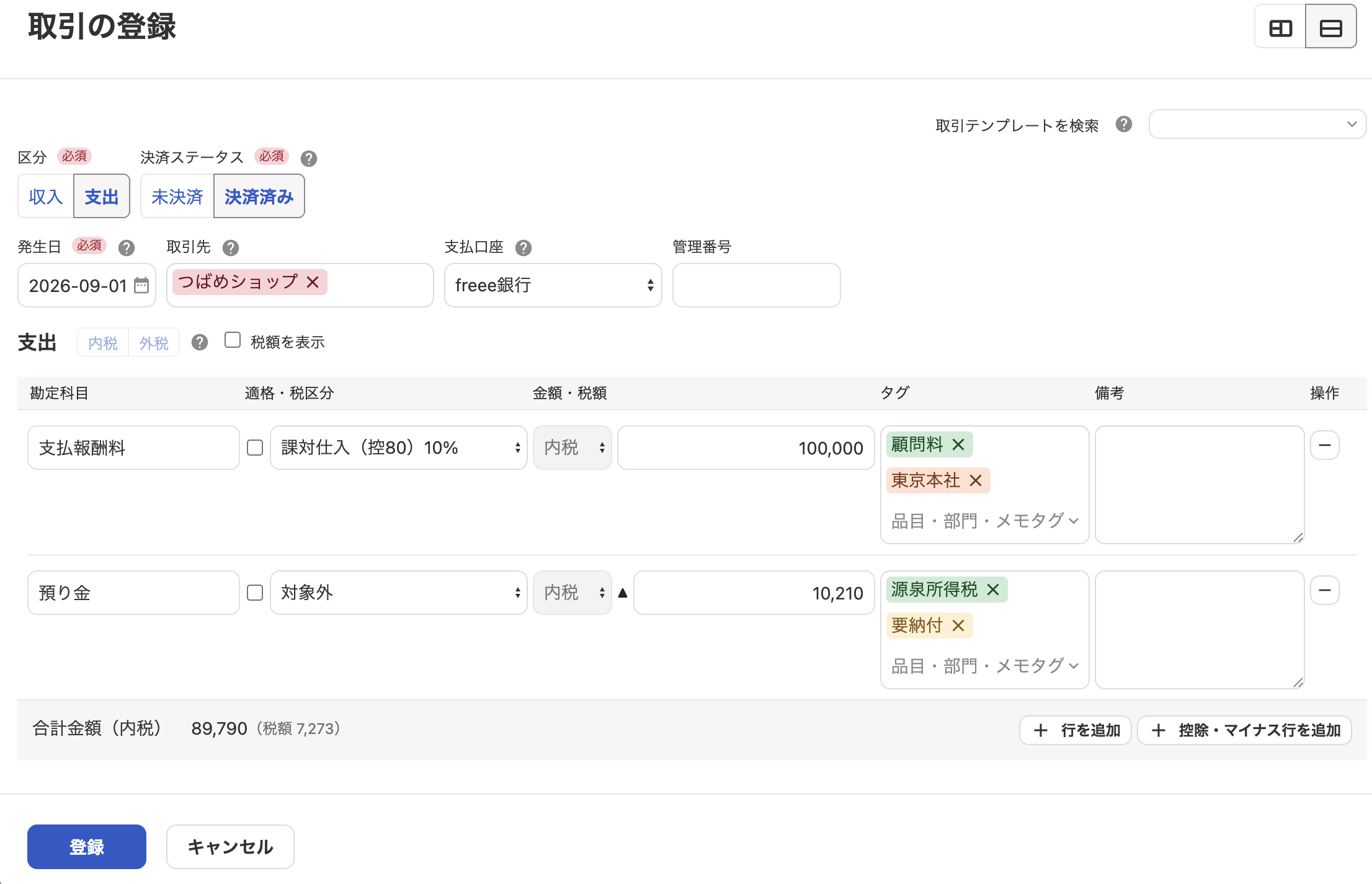Delete the 預り金 row with minus button
Image resolution: width=1372 pixels, height=884 pixels.
tap(1325, 590)
